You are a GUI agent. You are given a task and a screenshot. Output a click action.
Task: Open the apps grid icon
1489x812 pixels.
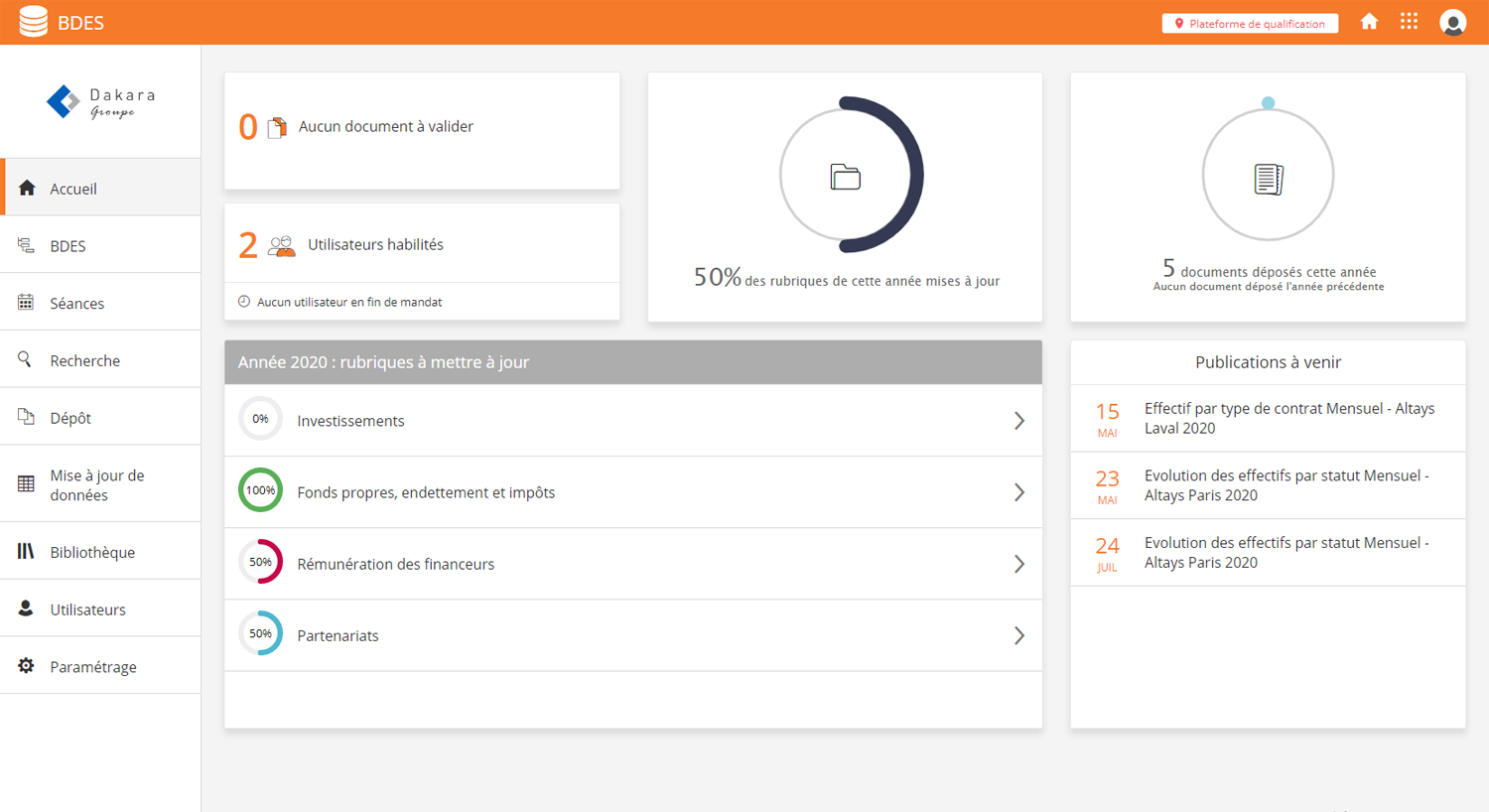pyautogui.click(x=1409, y=22)
